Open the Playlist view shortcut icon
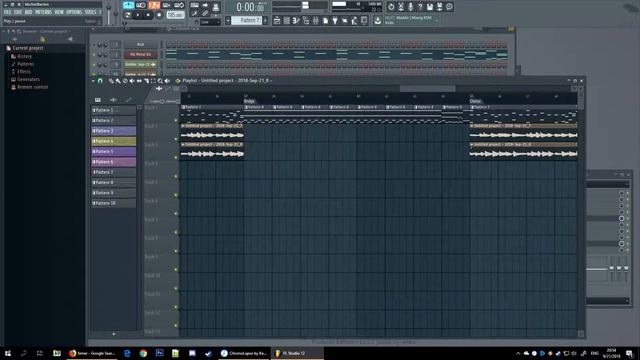 (277, 20)
